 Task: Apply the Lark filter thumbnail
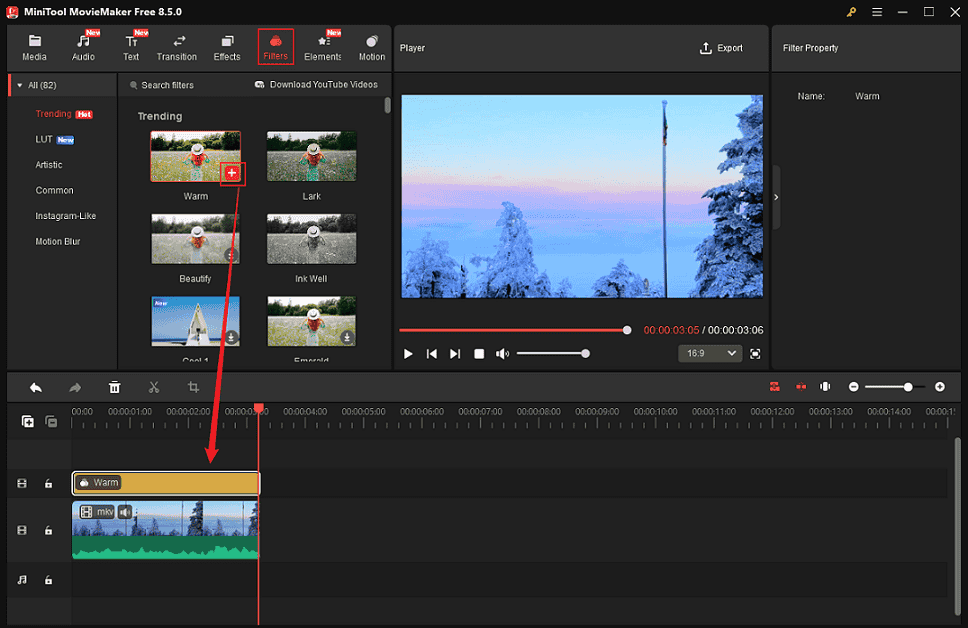click(x=310, y=156)
